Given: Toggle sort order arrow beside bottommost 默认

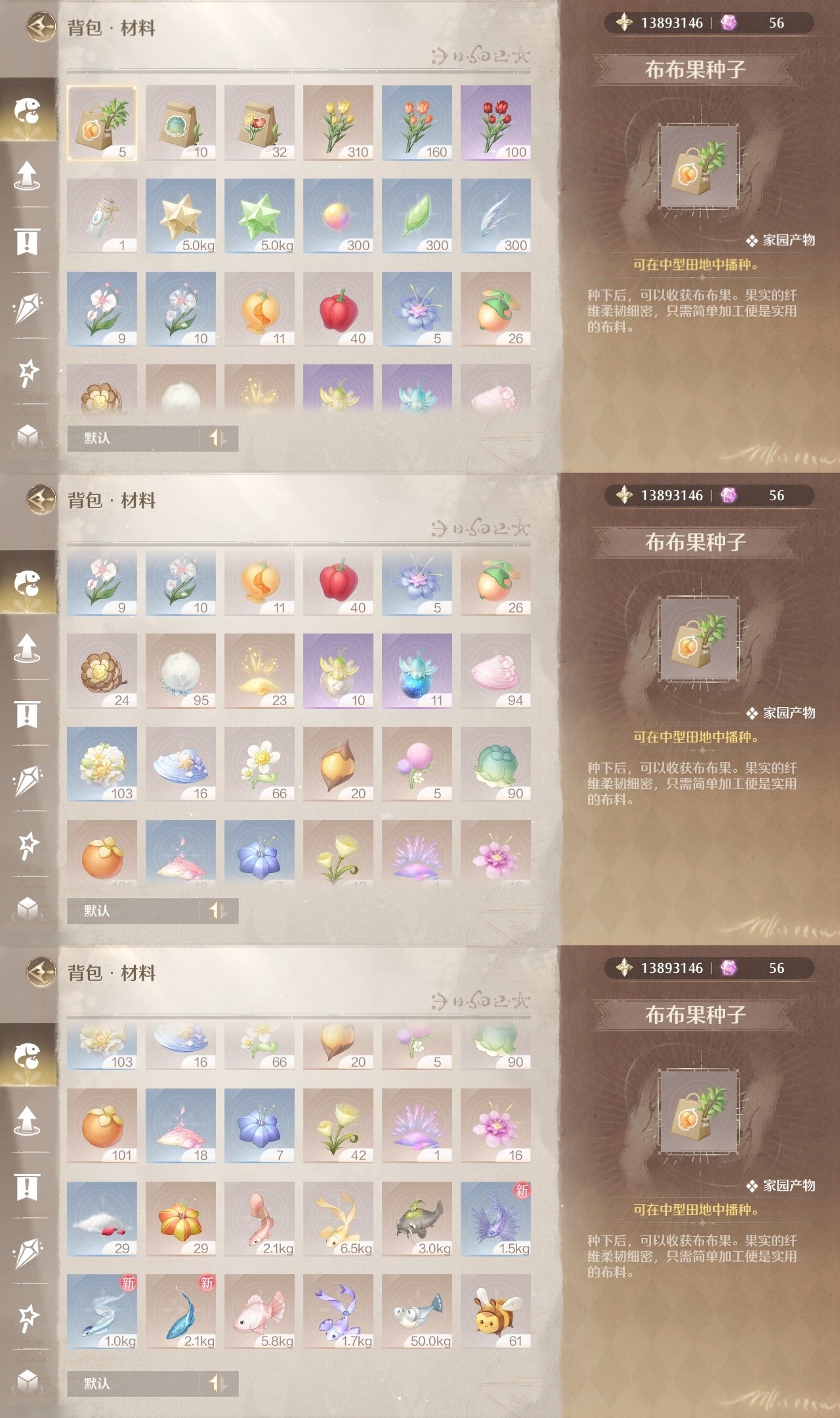Looking at the screenshot, I should tap(218, 1383).
